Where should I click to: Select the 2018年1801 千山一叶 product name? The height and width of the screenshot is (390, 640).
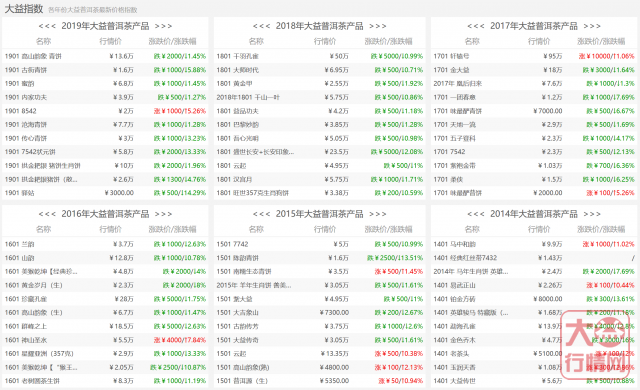click(x=248, y=97)
